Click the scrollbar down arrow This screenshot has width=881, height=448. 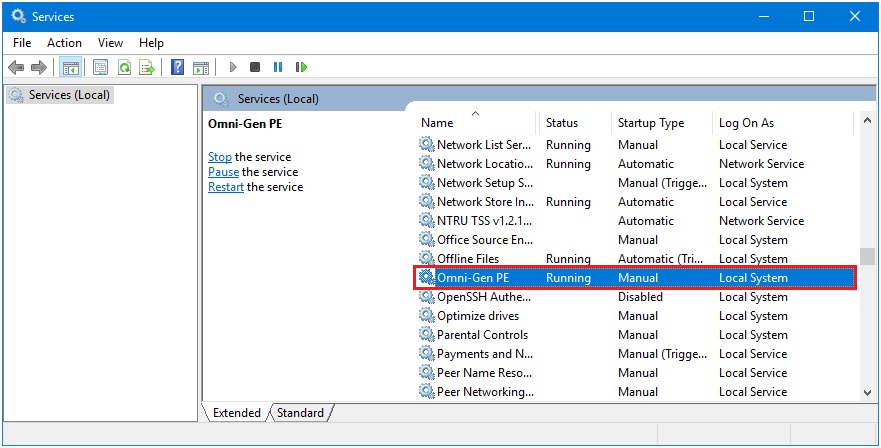click(866, 392)
